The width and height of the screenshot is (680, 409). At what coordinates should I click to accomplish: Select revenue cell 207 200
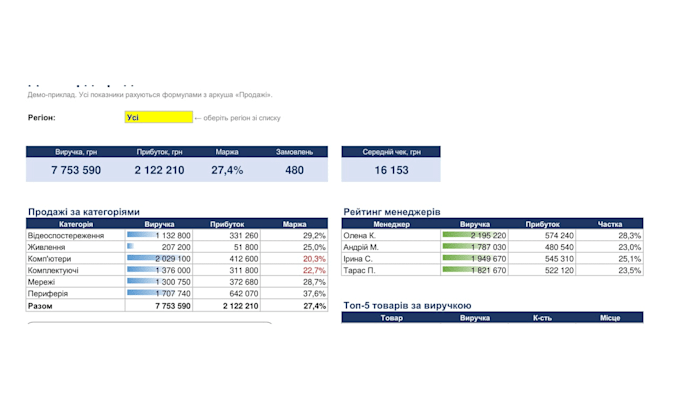pos(159,247)
